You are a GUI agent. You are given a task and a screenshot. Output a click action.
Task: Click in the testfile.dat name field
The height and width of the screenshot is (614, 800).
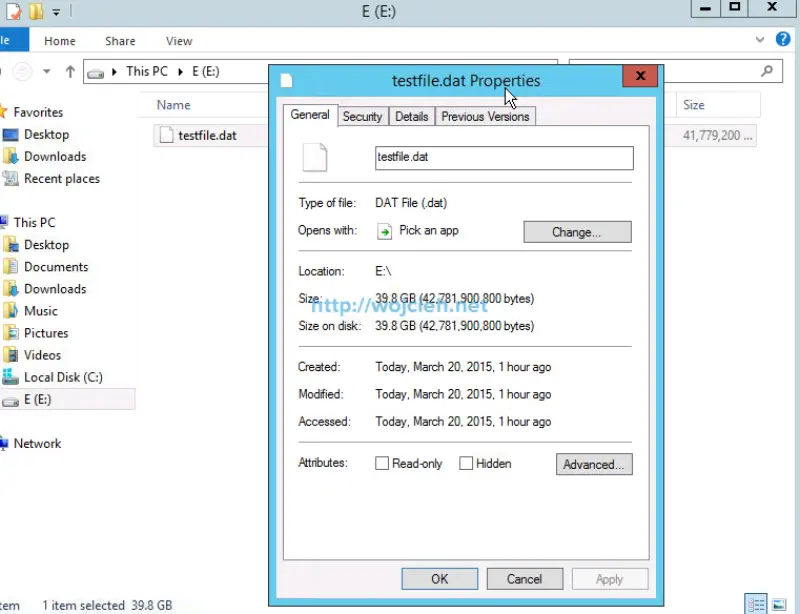click(503, 158)
